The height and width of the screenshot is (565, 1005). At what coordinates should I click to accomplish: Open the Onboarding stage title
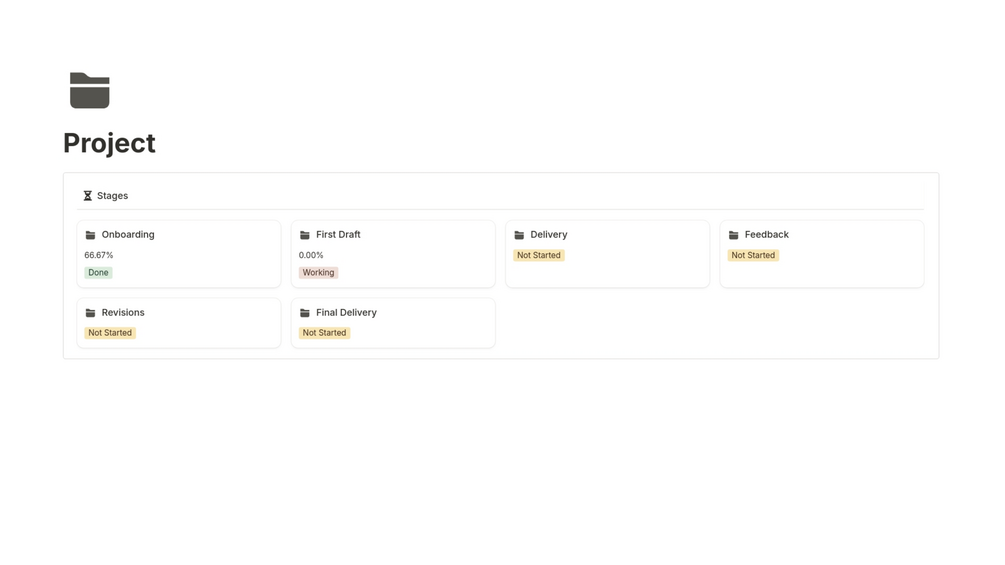click(128, 235)
